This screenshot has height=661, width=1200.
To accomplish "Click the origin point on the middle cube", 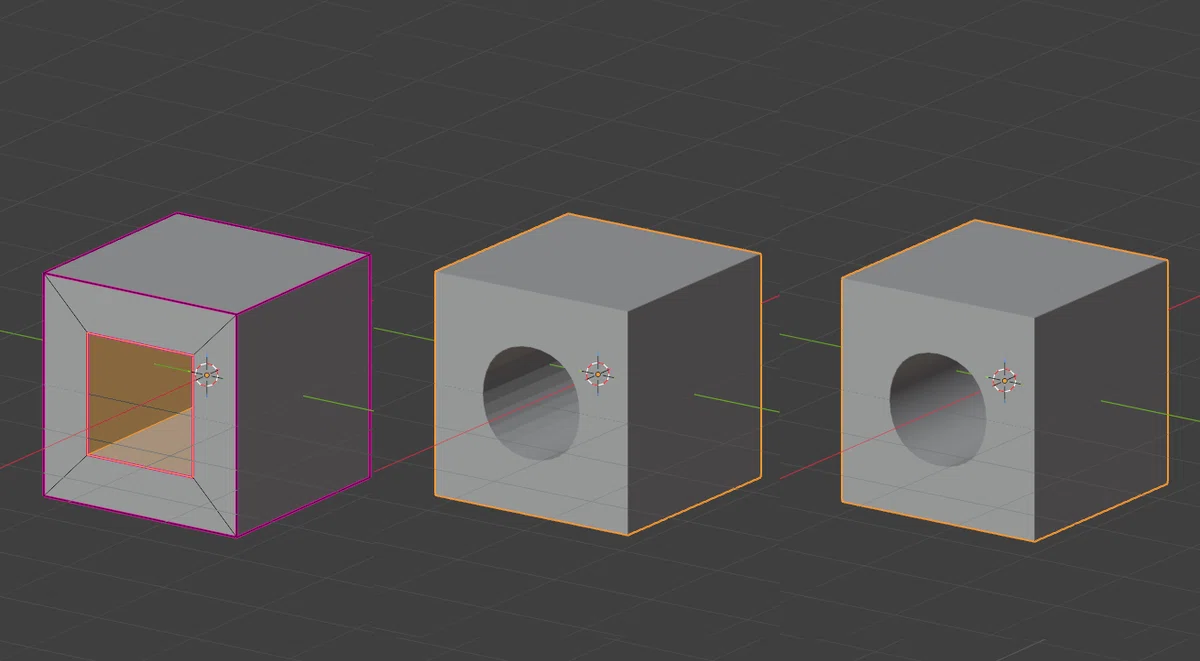I will point(598,374).
